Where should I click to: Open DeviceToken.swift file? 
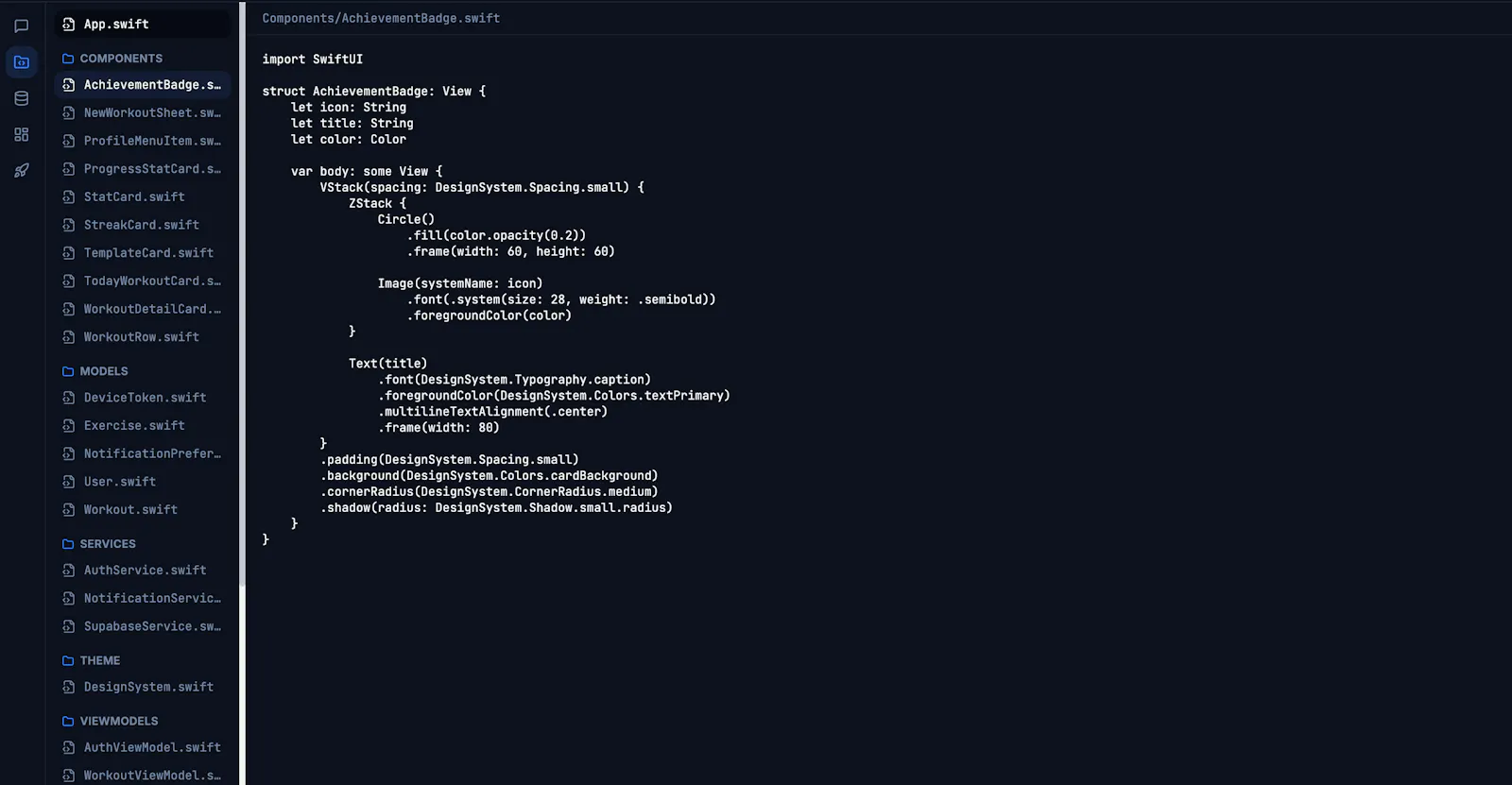[142, 398]
